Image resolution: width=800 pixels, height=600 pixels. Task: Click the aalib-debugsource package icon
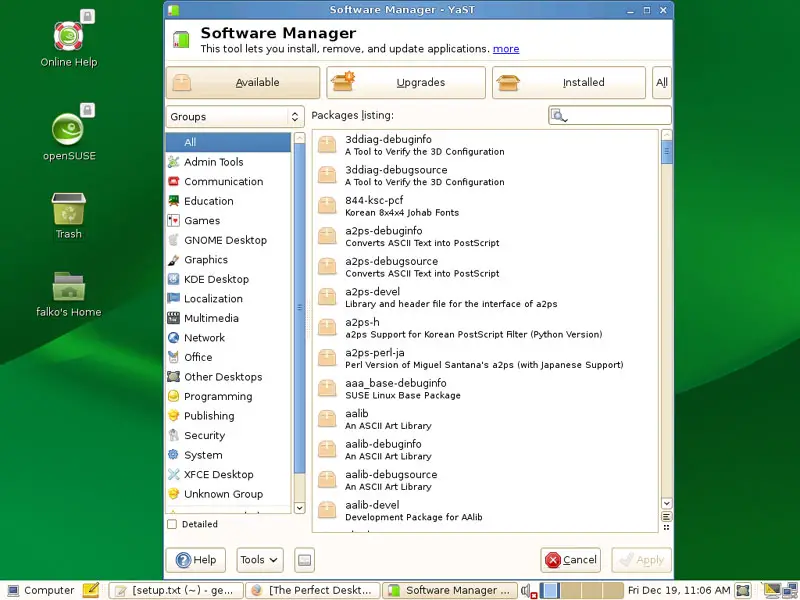(x=327, y=480)
